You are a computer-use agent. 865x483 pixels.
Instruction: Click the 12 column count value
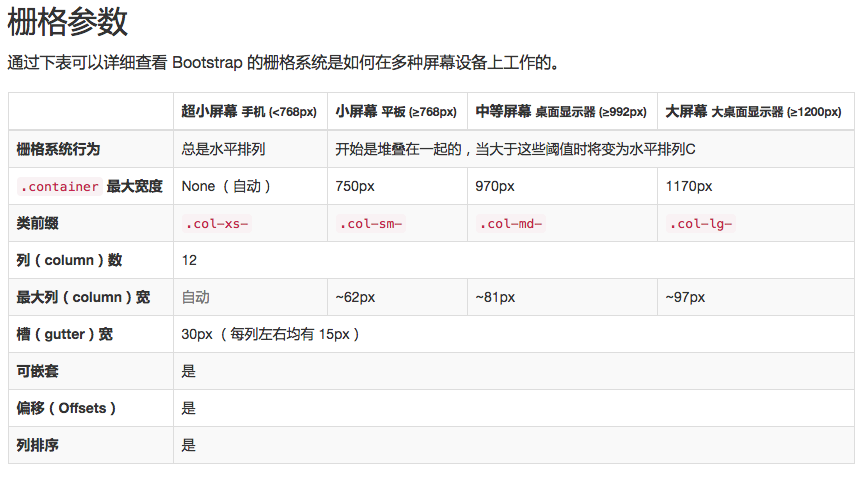189,260
